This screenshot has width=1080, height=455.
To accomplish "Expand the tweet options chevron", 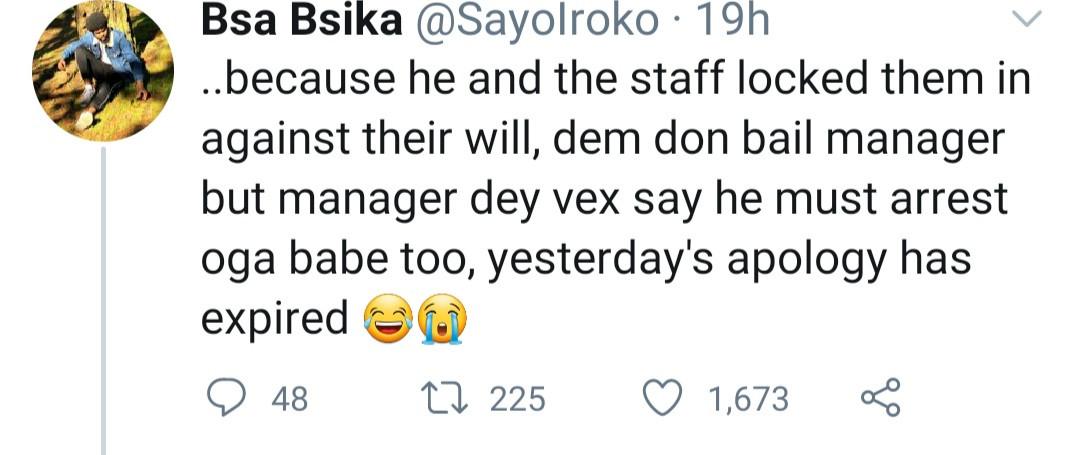I will pos(1027,19).
